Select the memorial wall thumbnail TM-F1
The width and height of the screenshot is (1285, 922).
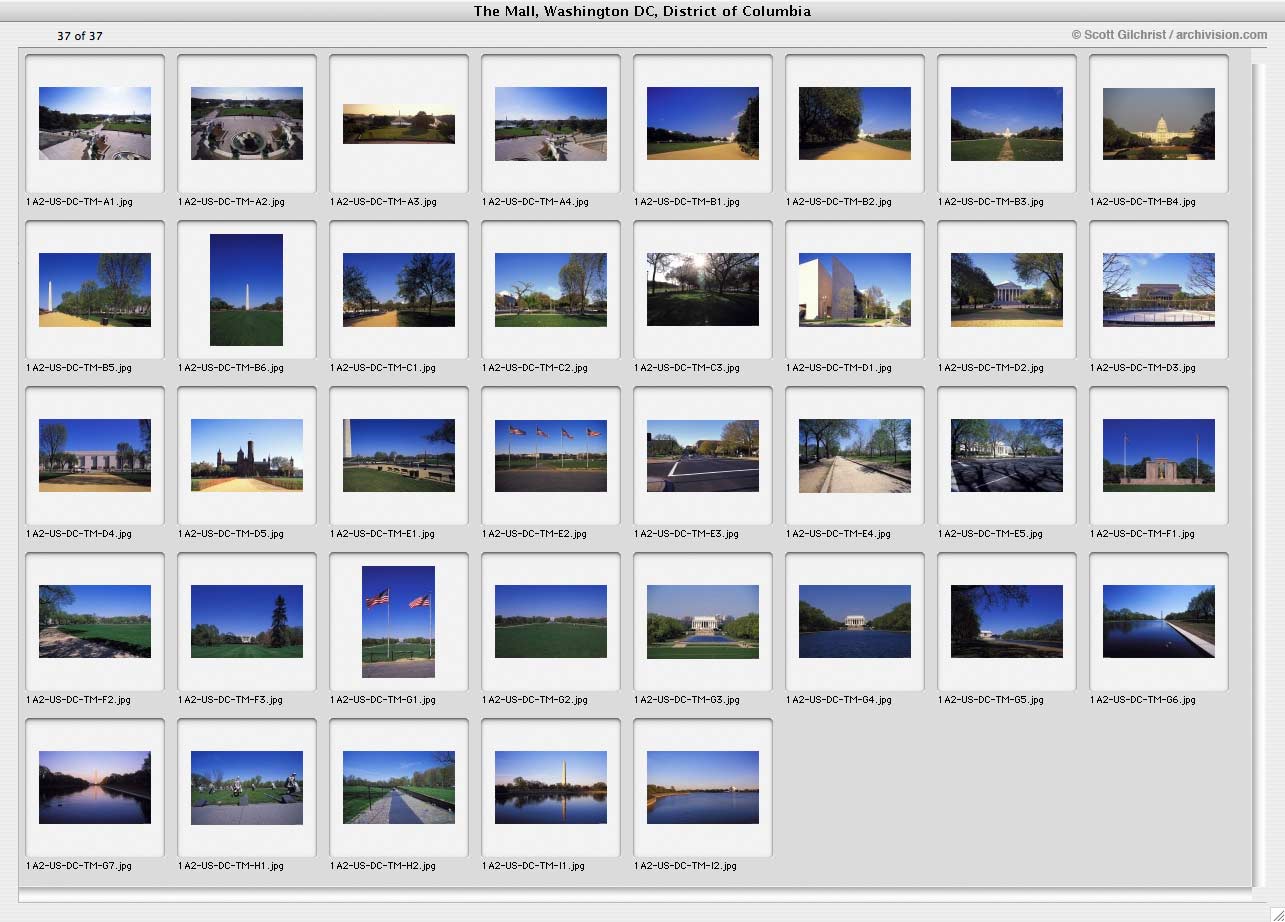point(1159,455)
